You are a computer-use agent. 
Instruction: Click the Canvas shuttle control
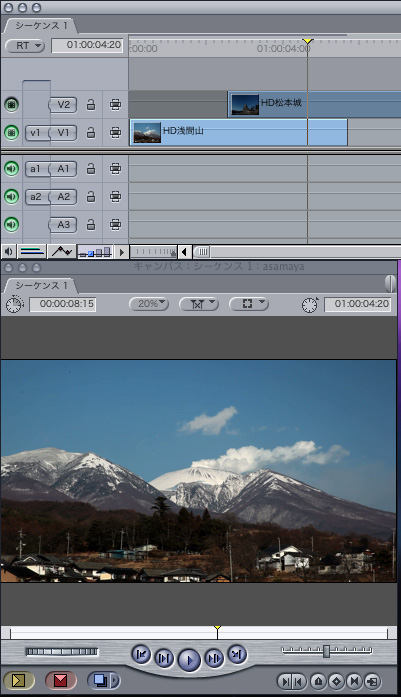(x=327, y=651)
